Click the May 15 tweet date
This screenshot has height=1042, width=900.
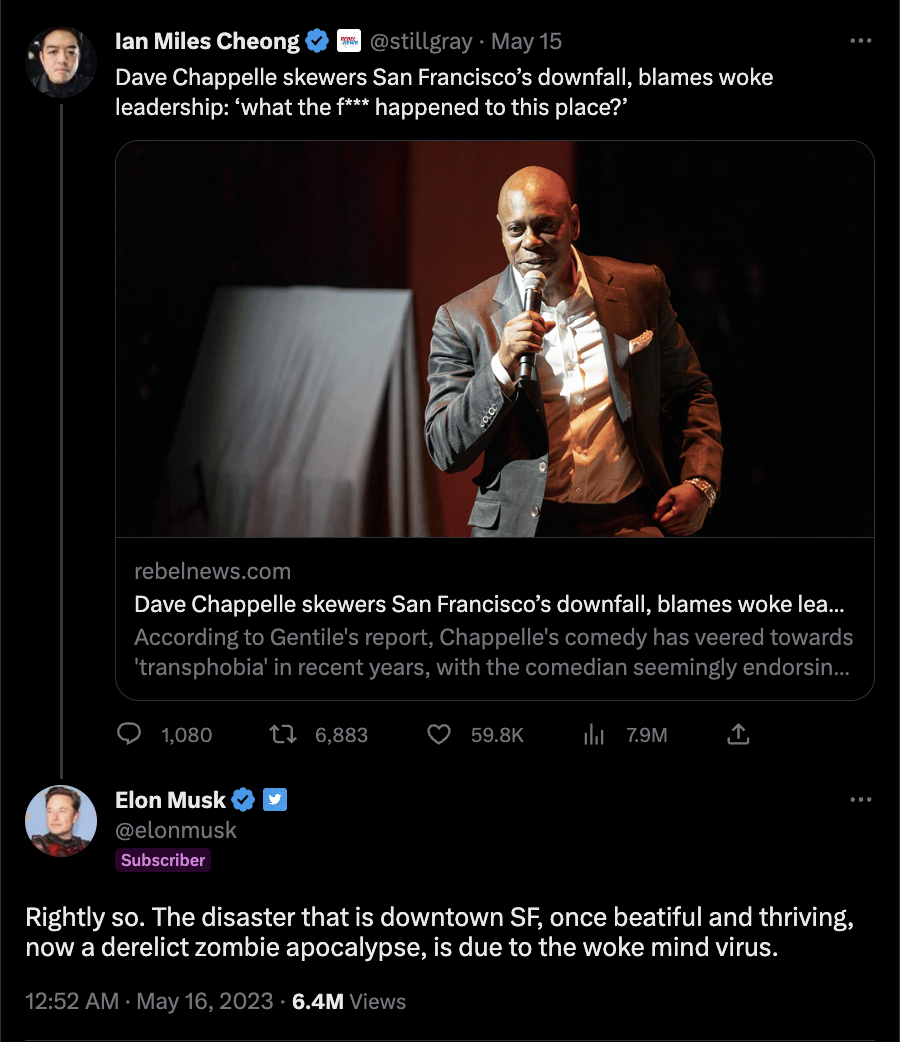click(527, 41)
